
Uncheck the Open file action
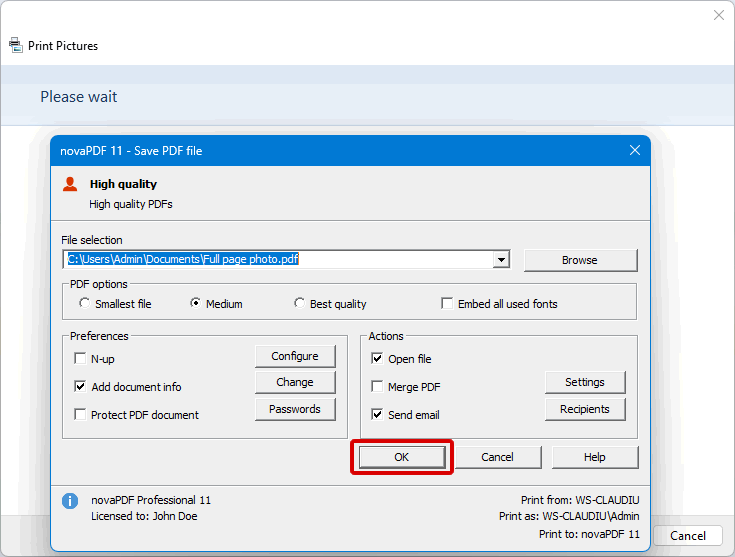[x=377, y=359]
